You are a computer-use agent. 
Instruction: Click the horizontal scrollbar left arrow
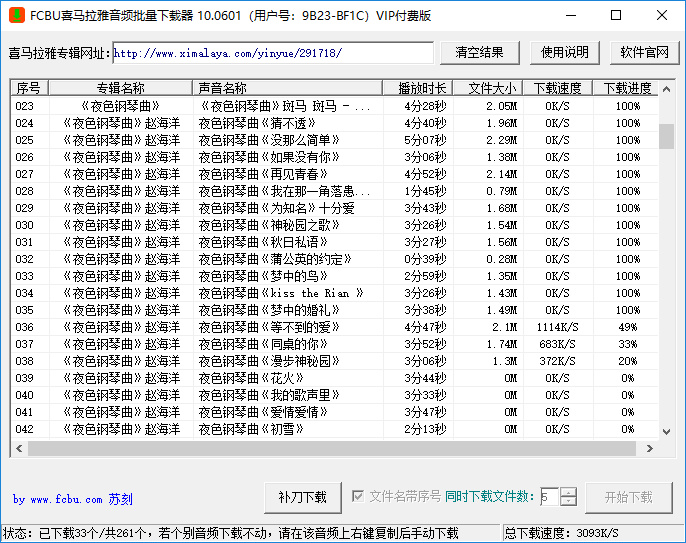click(x=19, y=448)
